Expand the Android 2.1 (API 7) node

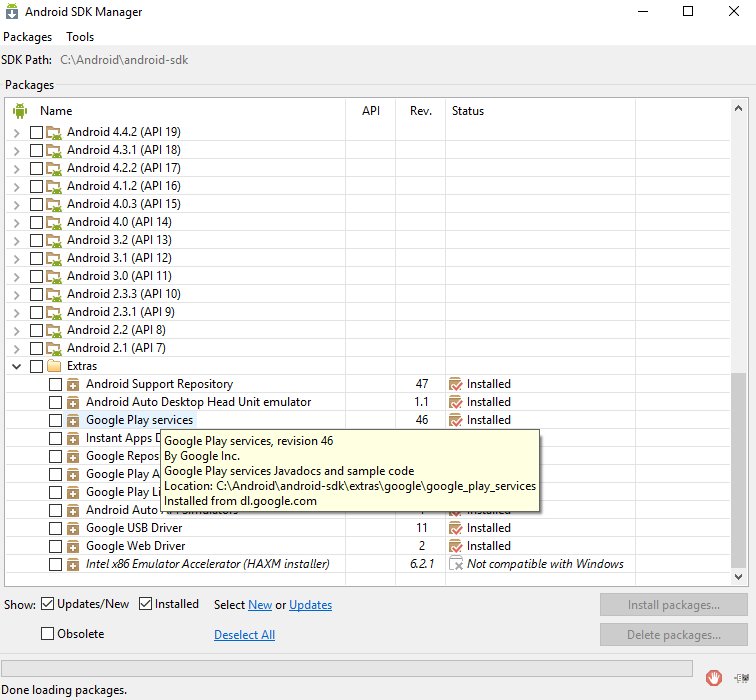click(x=16, y=349)
